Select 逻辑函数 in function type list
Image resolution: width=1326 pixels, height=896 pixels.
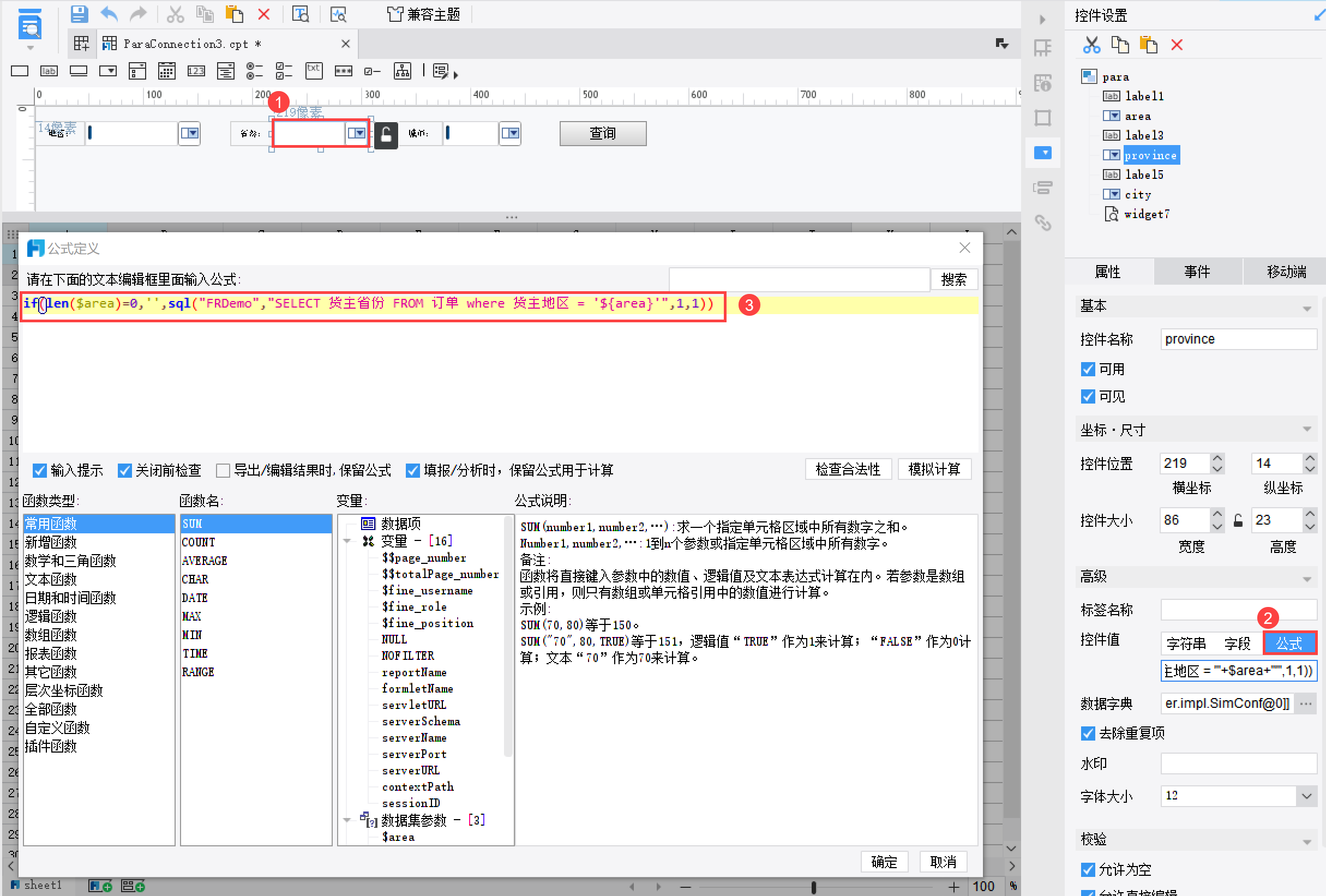click(51, 617)
